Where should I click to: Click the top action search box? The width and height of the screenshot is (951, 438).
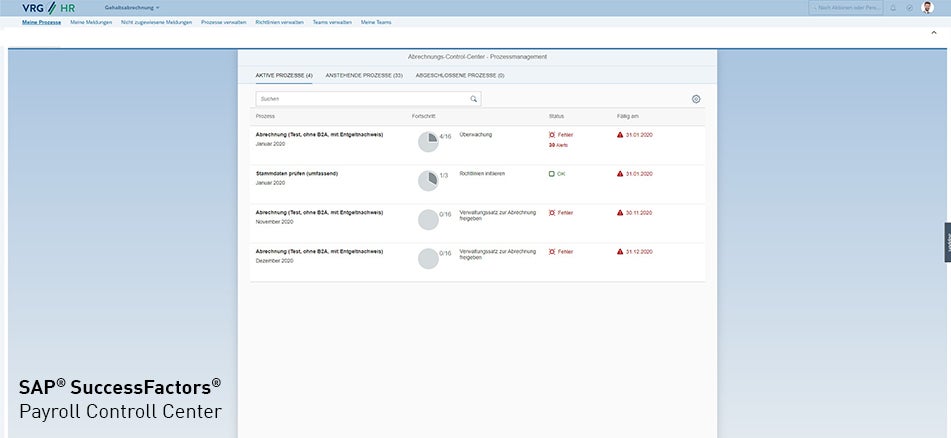point(845,7)
